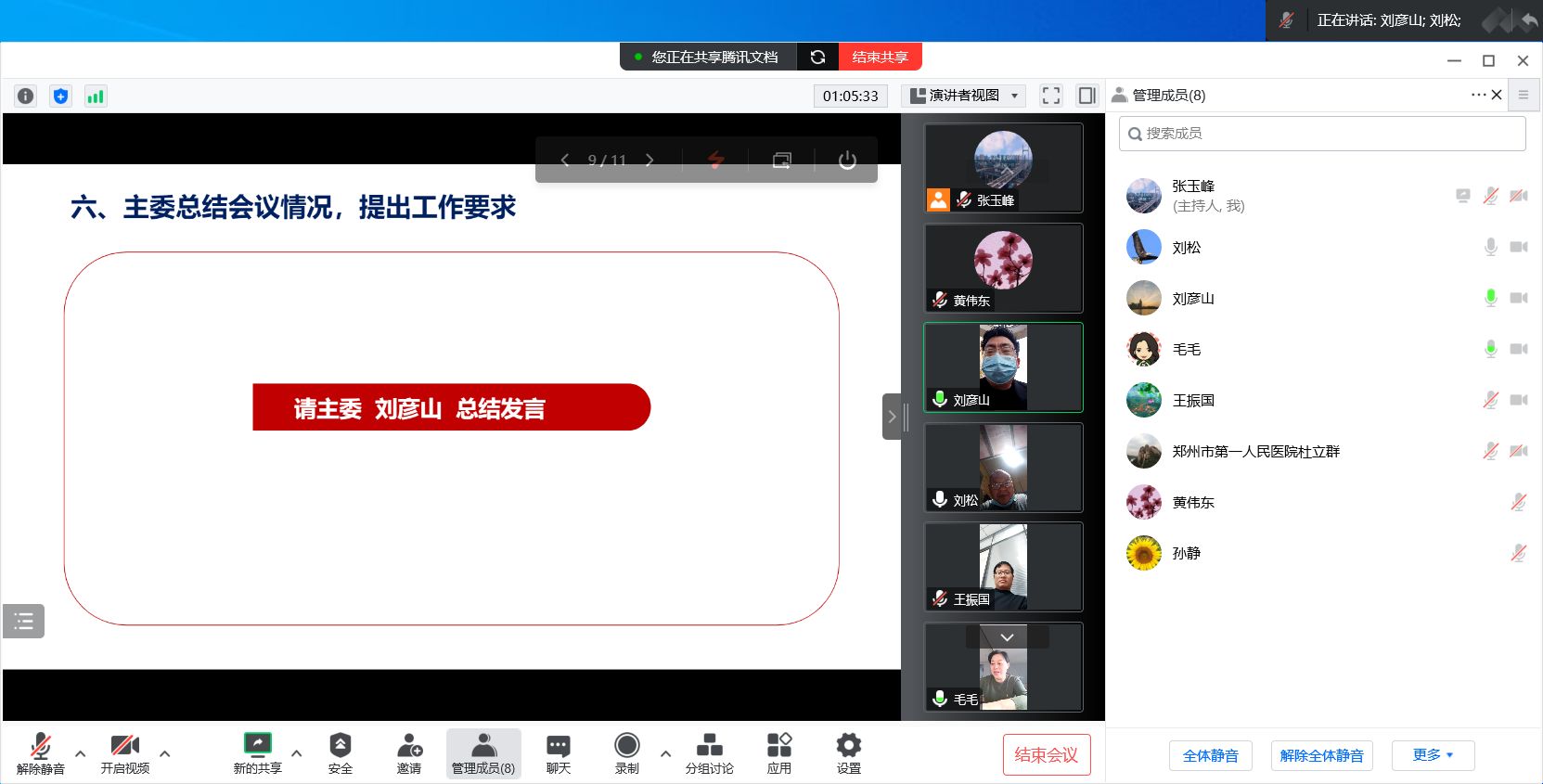1543x784 pixels.
Task: Open the slide outline list icon
Action: [x=23, y=622]
